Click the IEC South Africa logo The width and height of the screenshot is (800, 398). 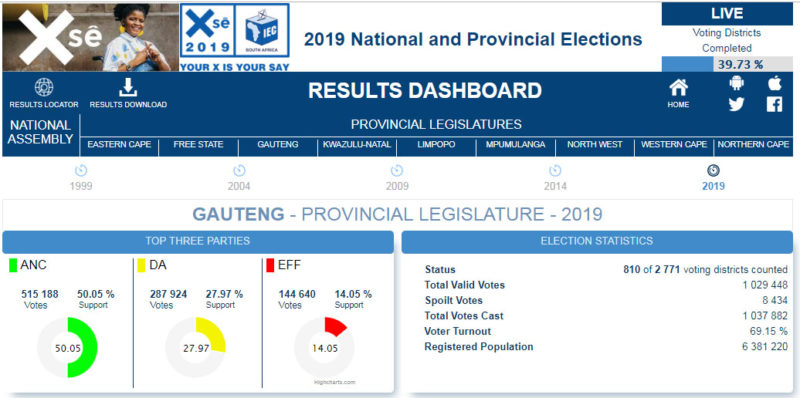pos(262,31)
